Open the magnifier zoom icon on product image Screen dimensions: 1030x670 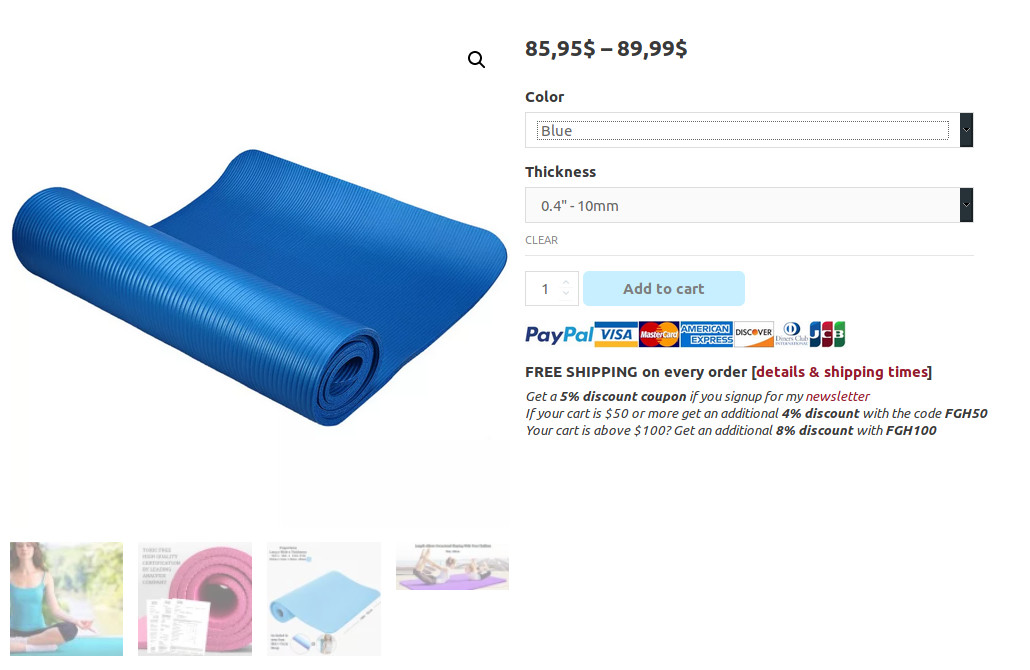pos(476,60)
